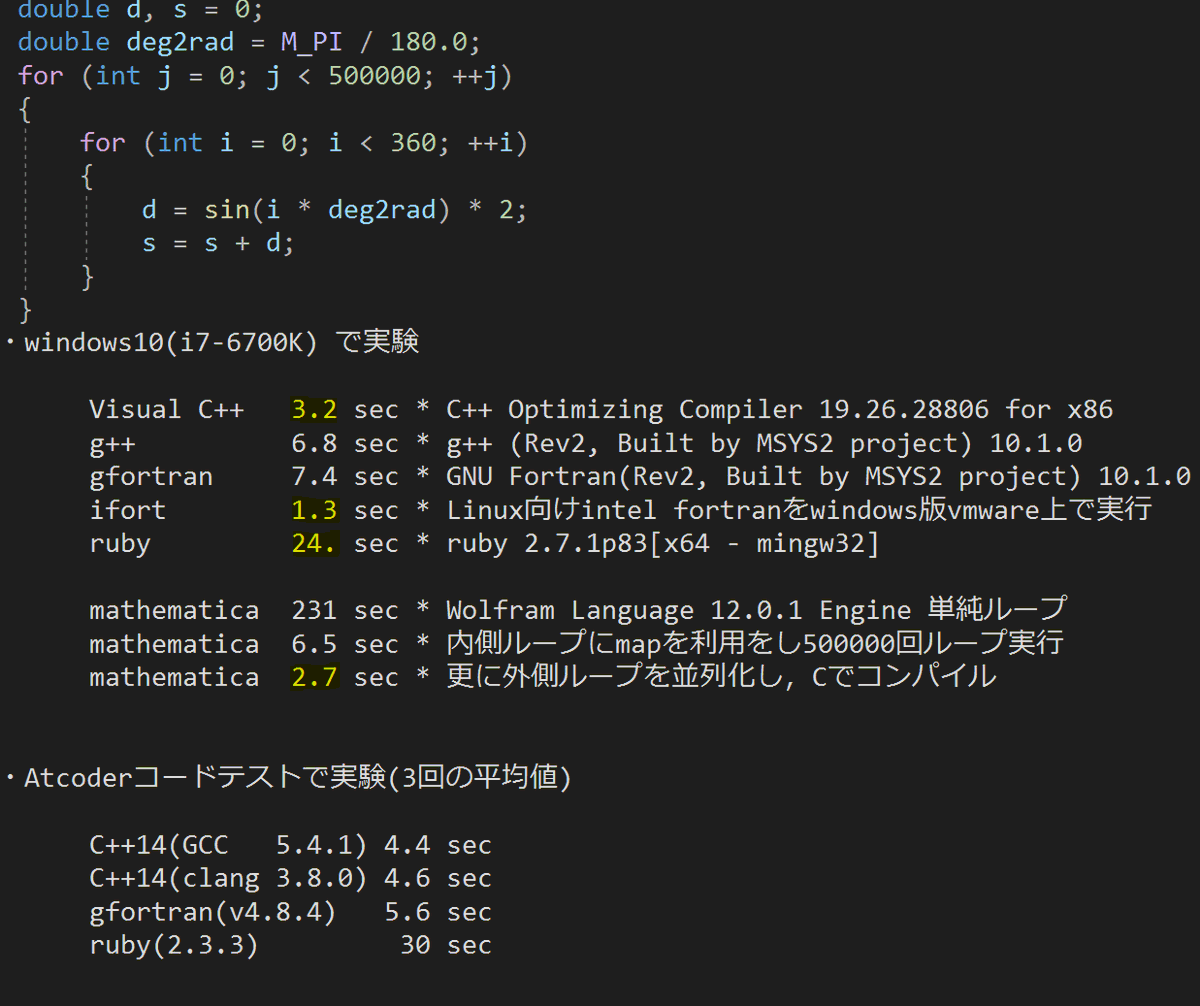Image resolution: width=1200 pixels, height=1006 pixels.
Task: Click the highlighted 3.2 sec Visual C++ result
Action: [314, 409]
